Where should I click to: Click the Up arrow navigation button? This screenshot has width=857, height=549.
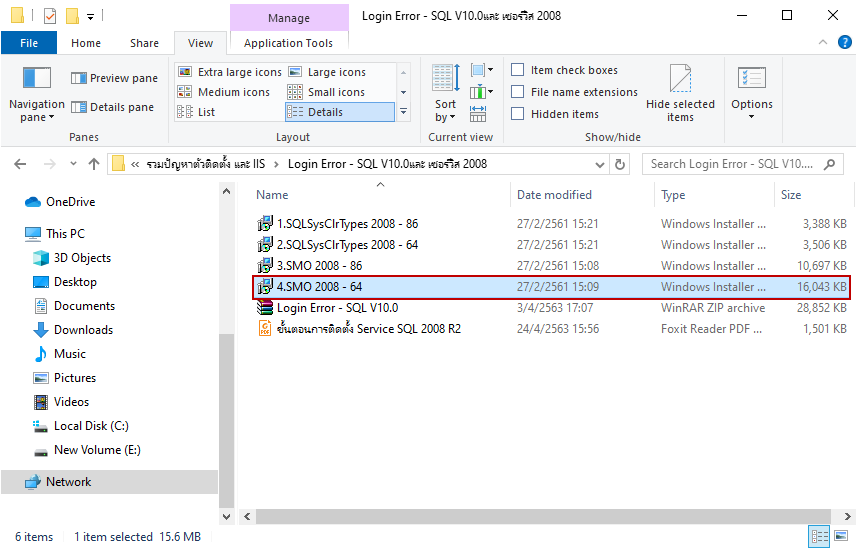click(94, 164)
